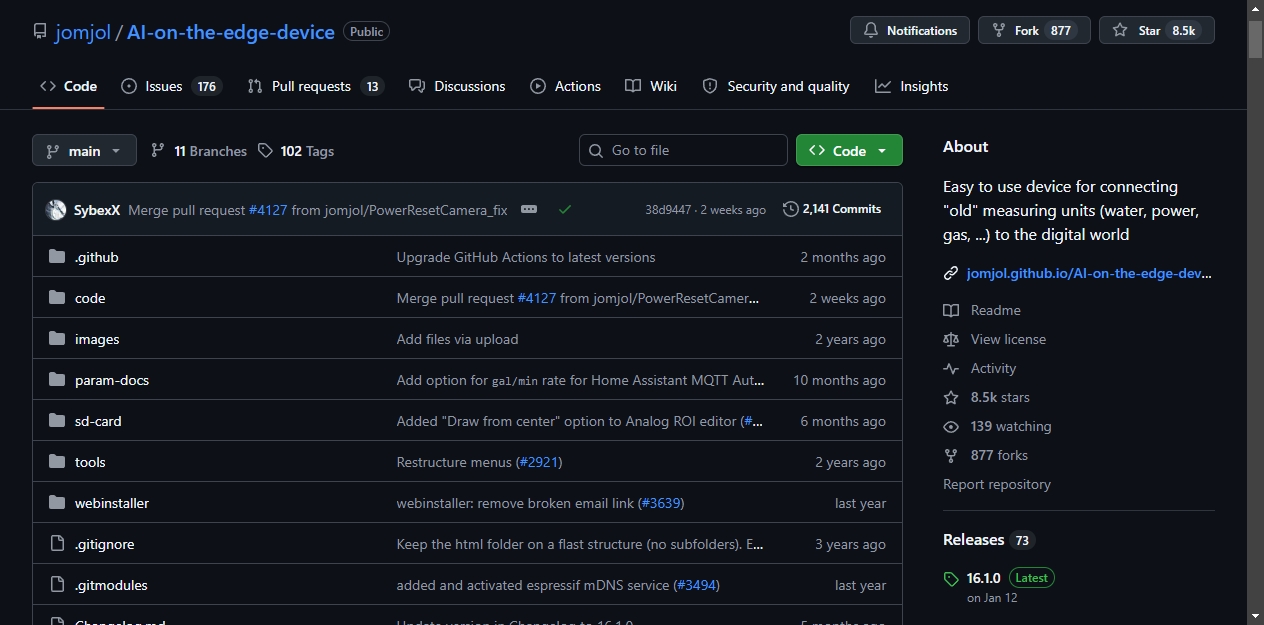1264x625 pixels.
Task: Click the green commit status checkmark
Action: 565,210
